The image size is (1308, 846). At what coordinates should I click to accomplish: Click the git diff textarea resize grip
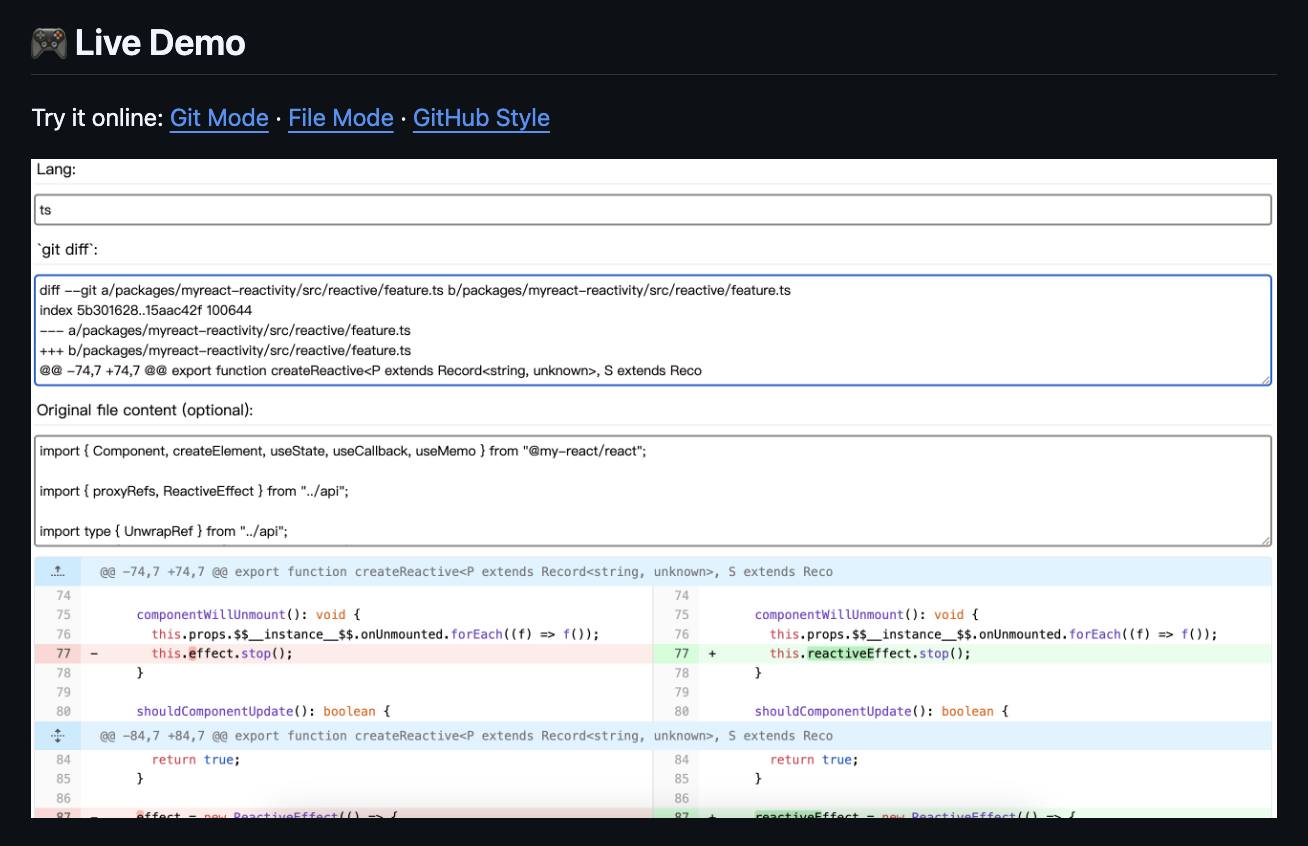point(1265,380)
